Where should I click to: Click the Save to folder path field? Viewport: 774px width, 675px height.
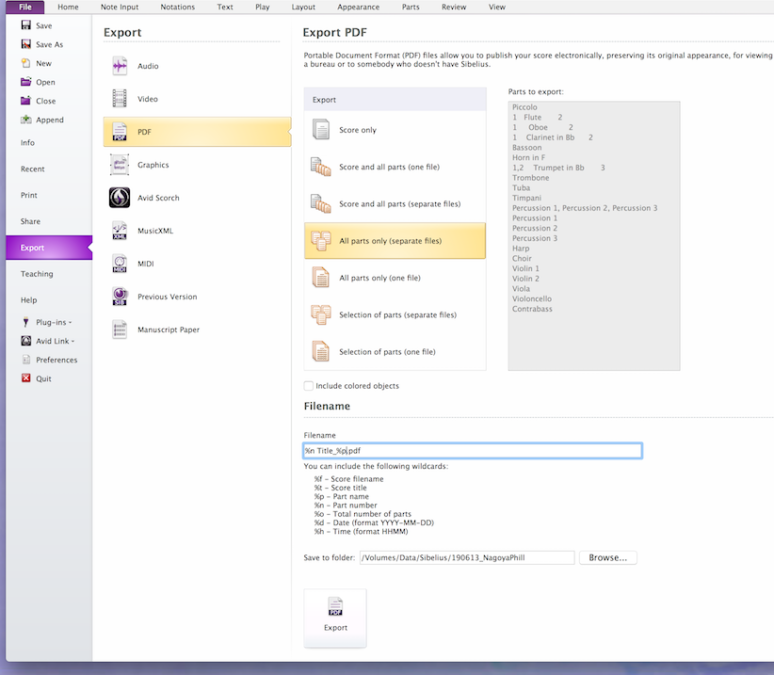point(467,557)
